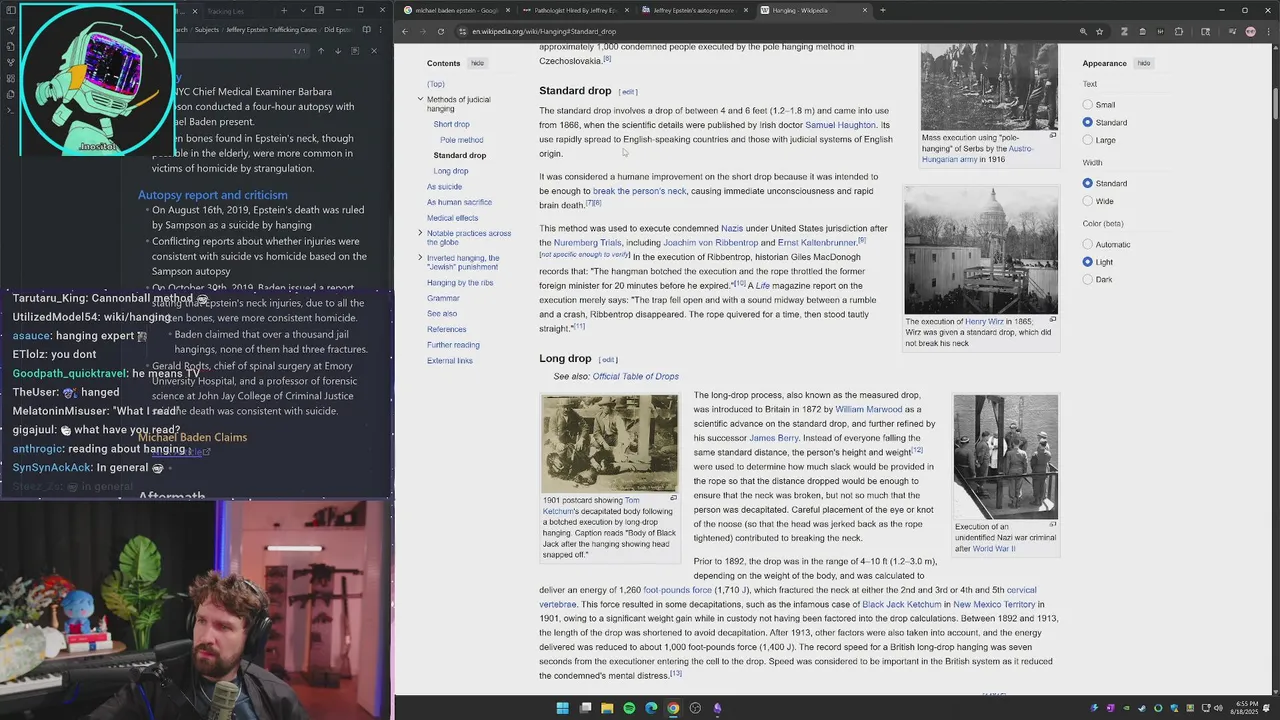The image size is (1280, 720).
Task: Open Black Jack Ketchum link
Action: 901,605
